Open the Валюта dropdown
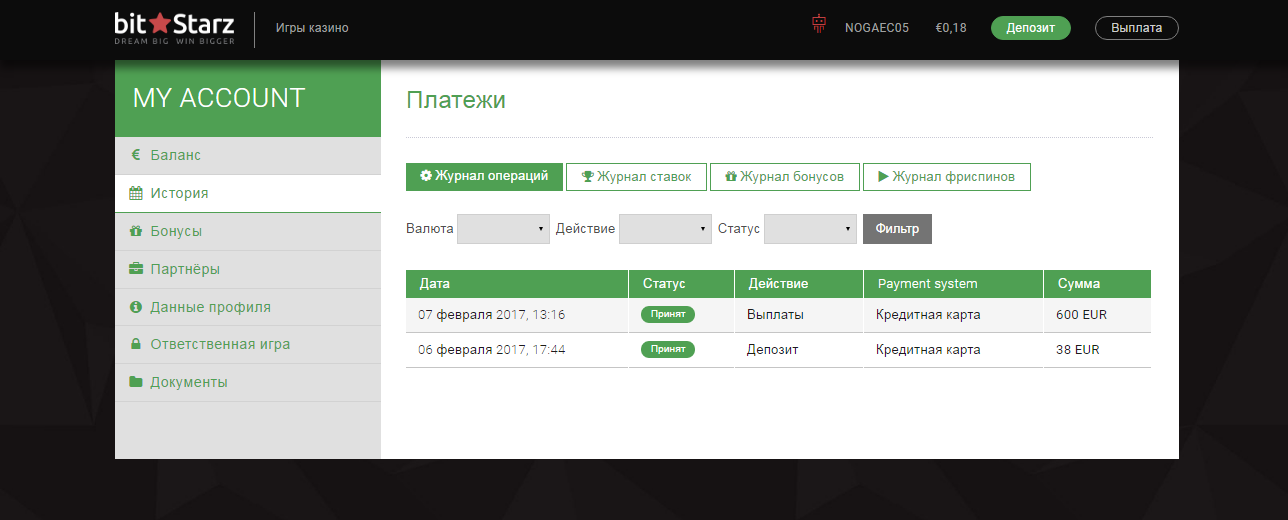The width and height of the screenshot is (1288, 520). 504,229
